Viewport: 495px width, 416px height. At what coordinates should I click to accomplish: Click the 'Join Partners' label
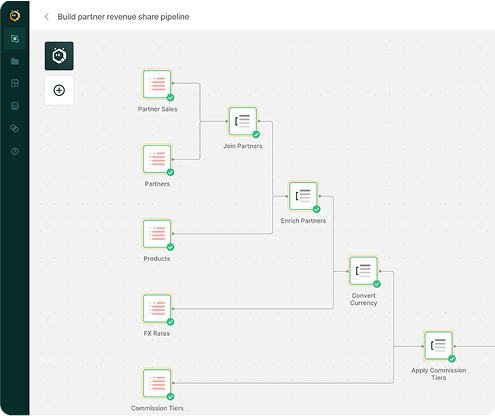tap(243, 146)
